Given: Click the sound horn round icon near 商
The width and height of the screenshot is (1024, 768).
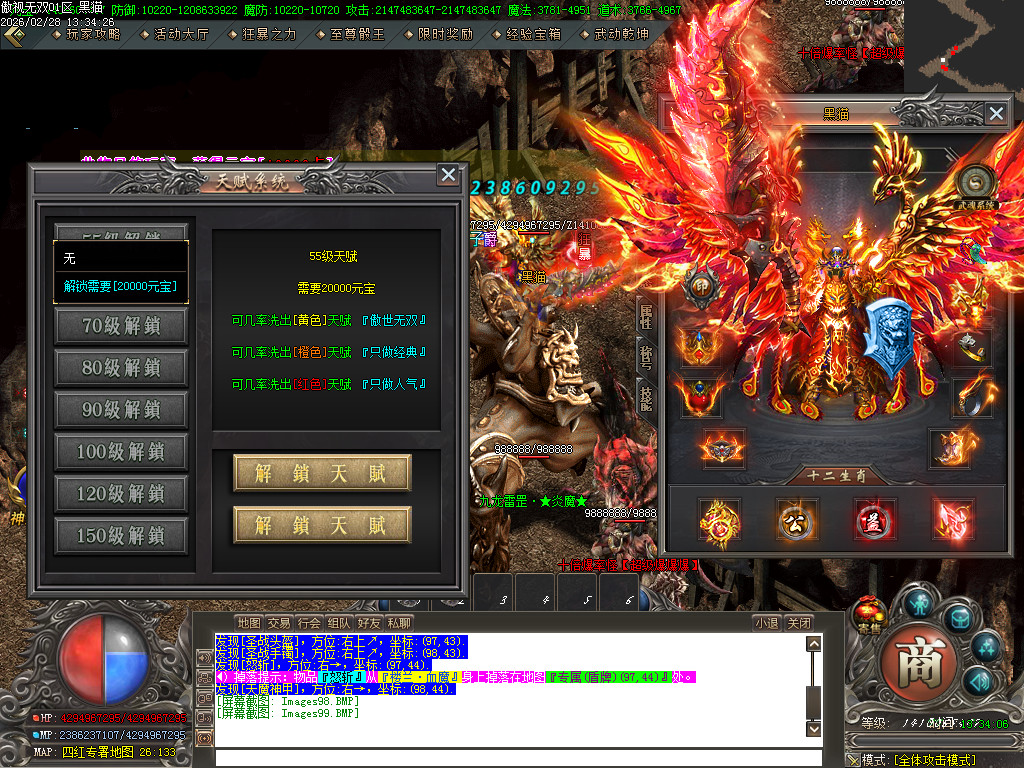Looking at the screenshot, I should (x=978, y=680).
